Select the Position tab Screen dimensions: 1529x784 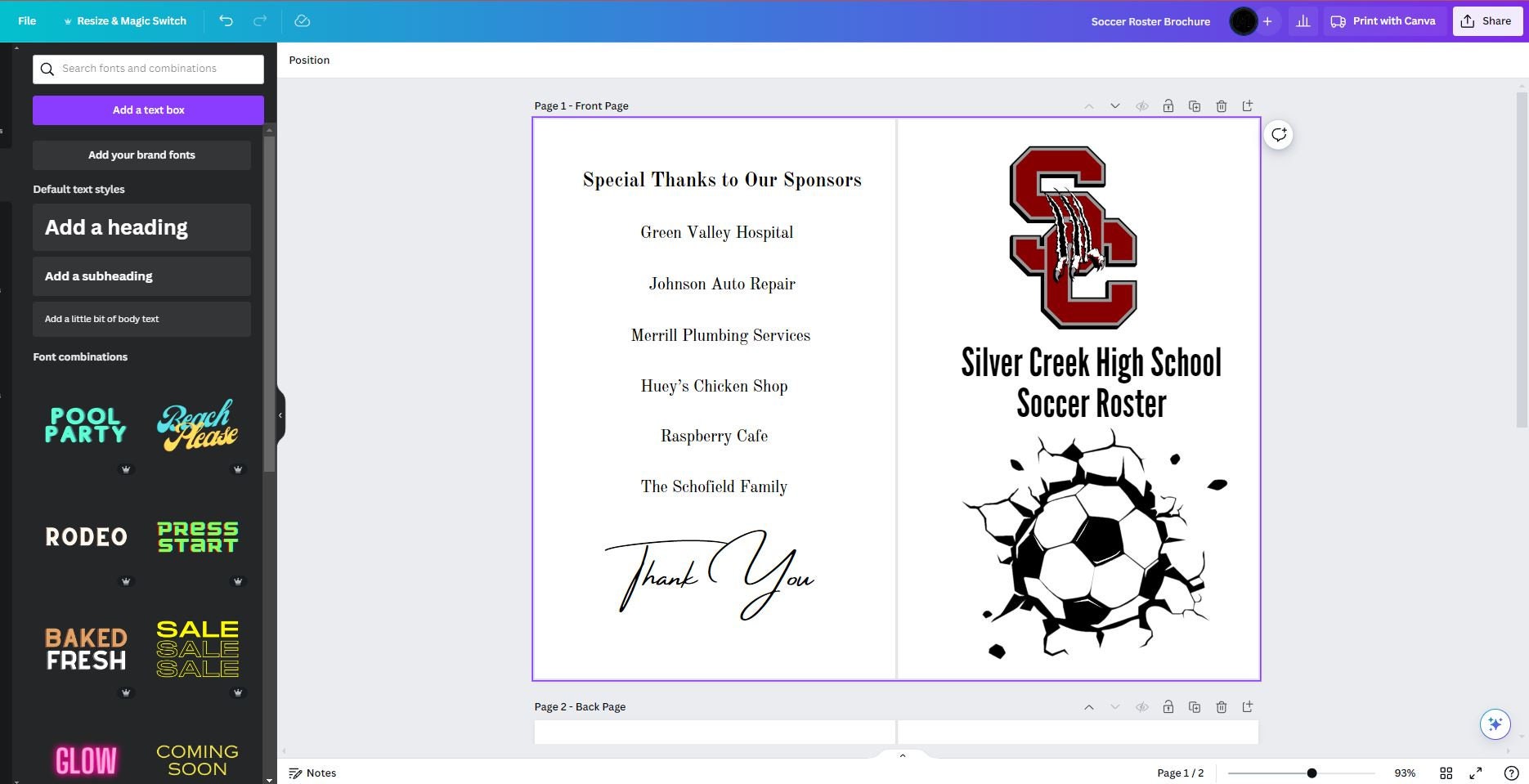pos(308,60)
